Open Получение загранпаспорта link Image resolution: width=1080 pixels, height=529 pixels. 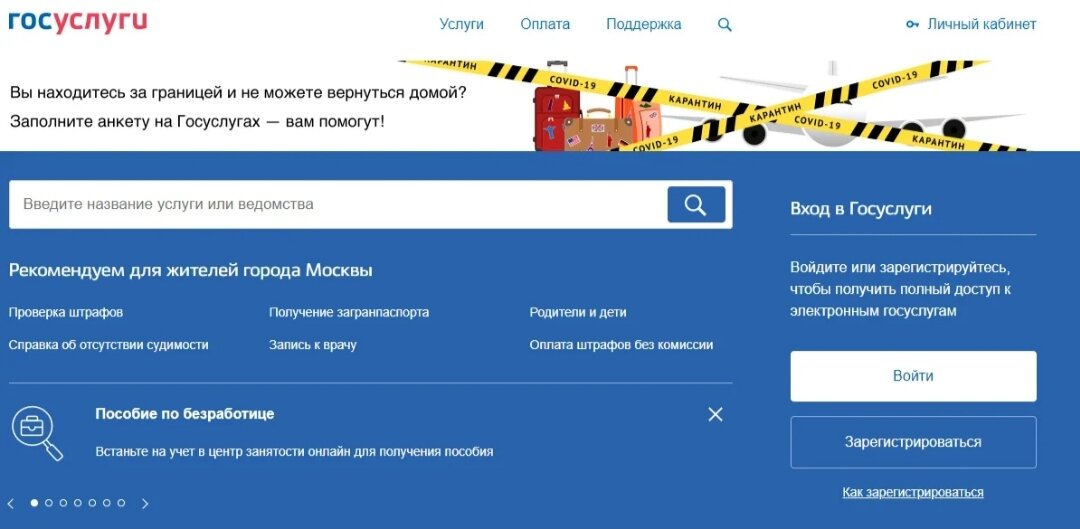point(349,312)
